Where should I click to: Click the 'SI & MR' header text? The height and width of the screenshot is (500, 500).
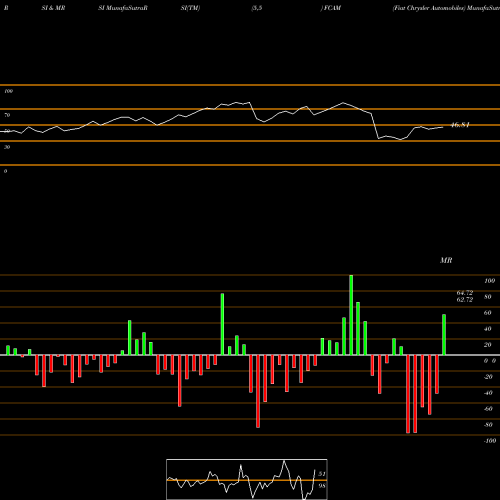[53, 8]
